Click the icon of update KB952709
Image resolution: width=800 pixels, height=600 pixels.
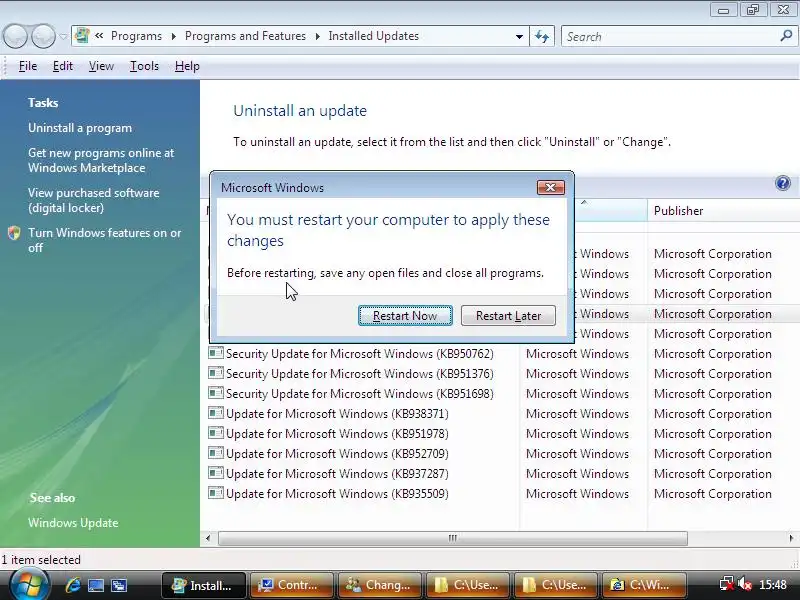216,453
